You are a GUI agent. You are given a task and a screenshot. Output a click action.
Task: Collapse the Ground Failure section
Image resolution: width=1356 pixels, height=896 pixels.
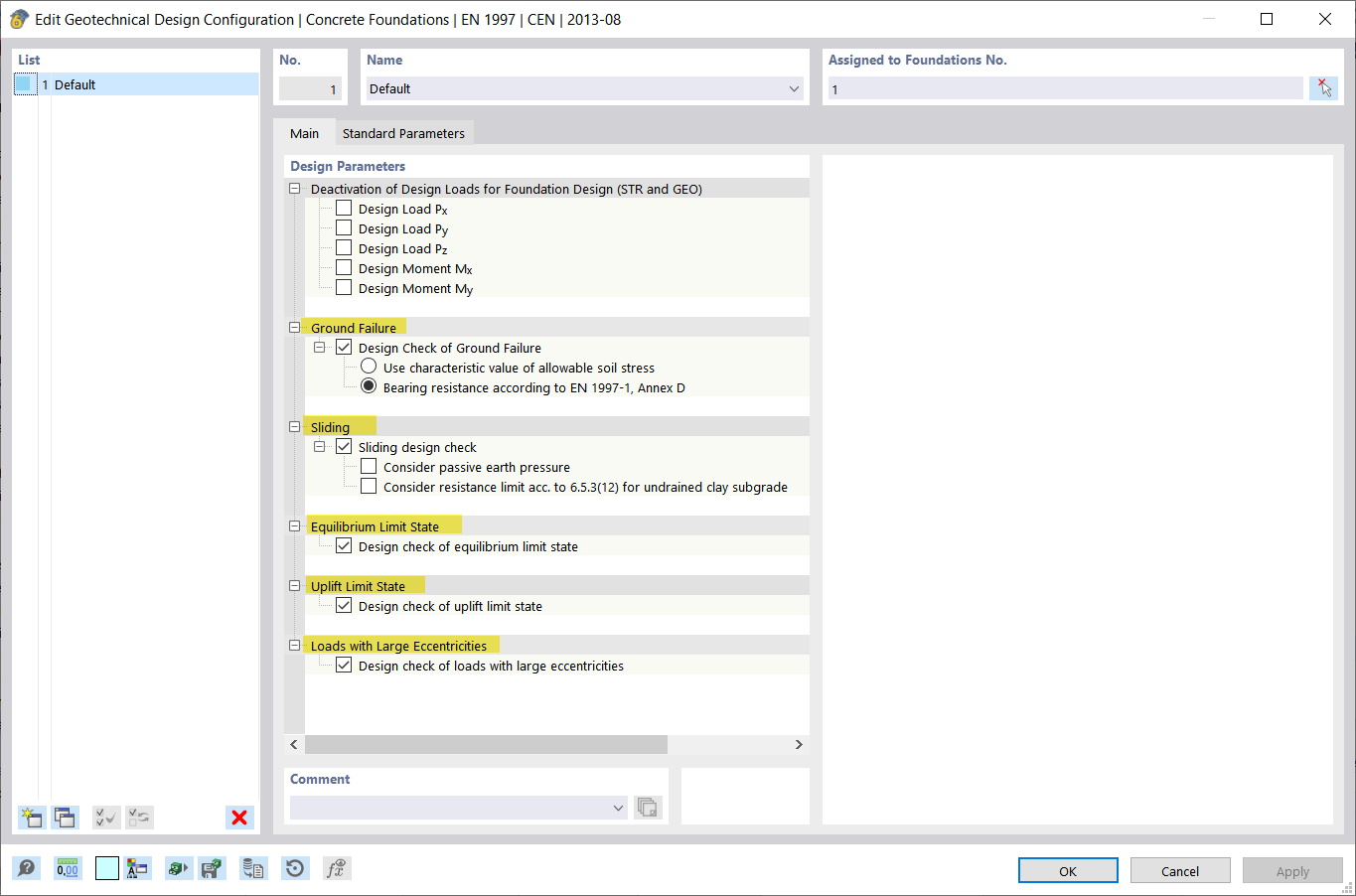click(x=294, y=327)
